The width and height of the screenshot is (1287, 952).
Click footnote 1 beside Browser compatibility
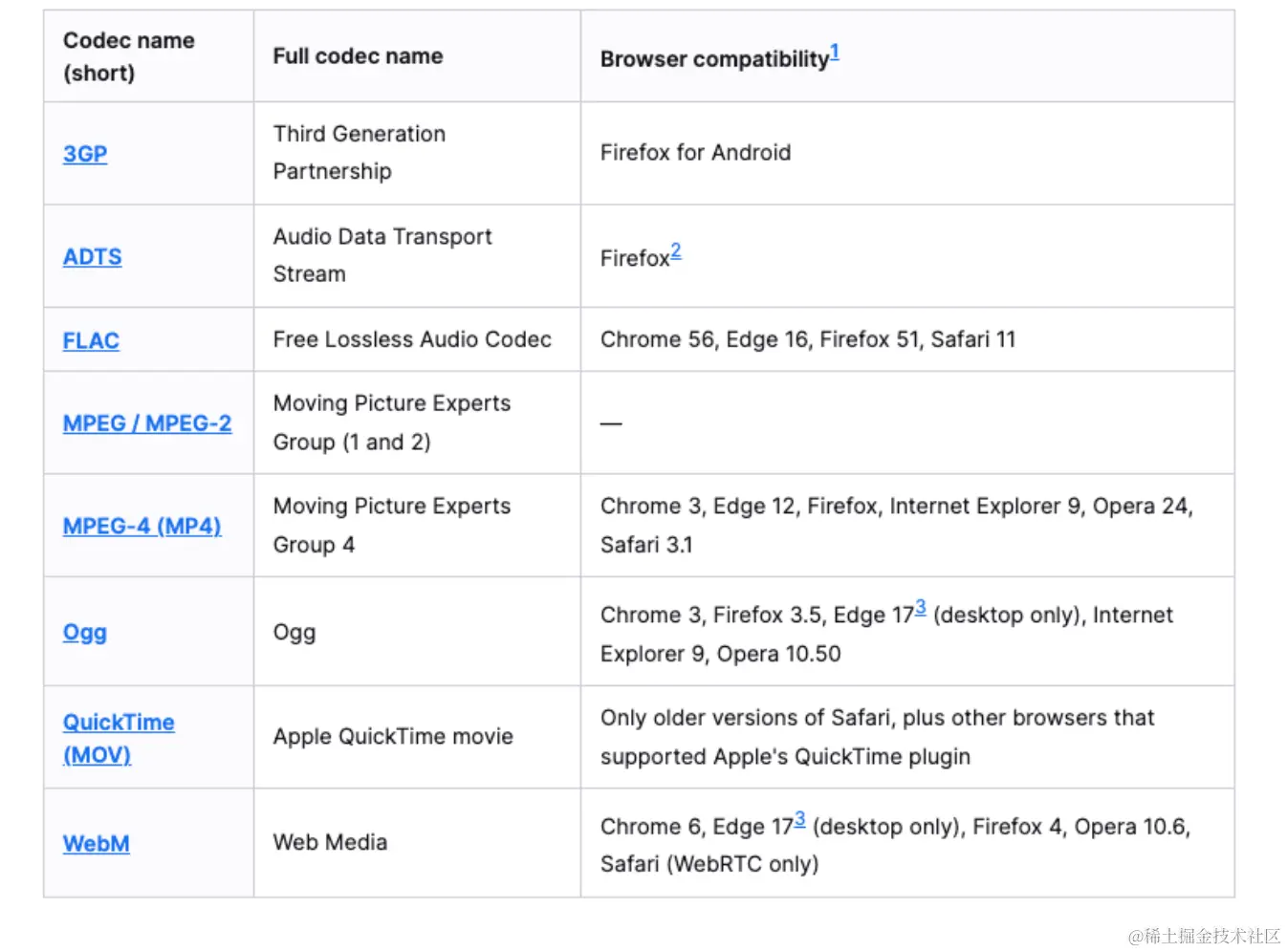click(835, 52)
